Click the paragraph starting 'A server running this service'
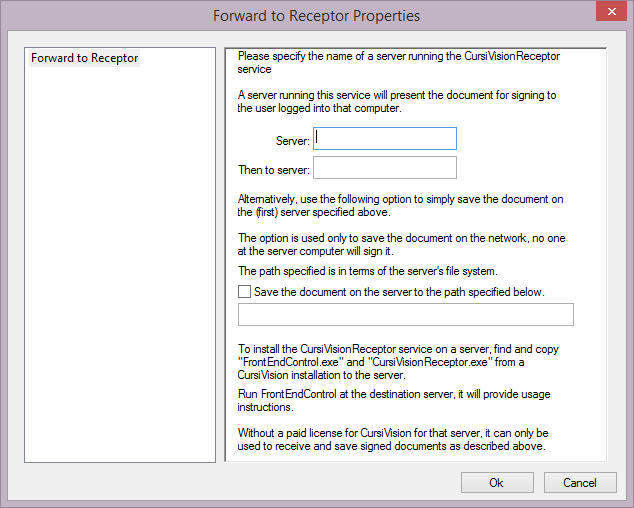This screenshot has width=634, height=508. (396, 102)
